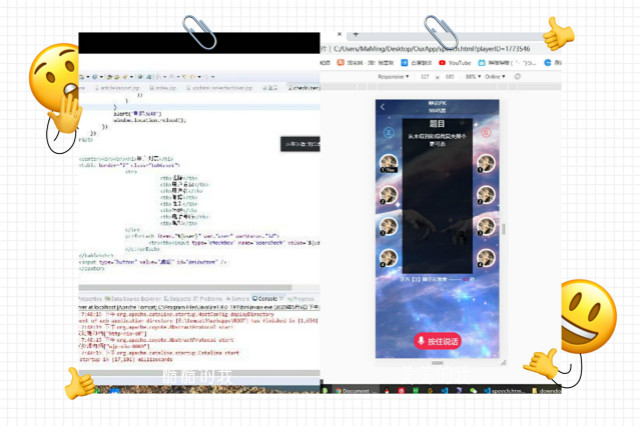Viewport: 640px width, 426px height.
Task: Click the rotate device icon
Action: tap(518, 76)
